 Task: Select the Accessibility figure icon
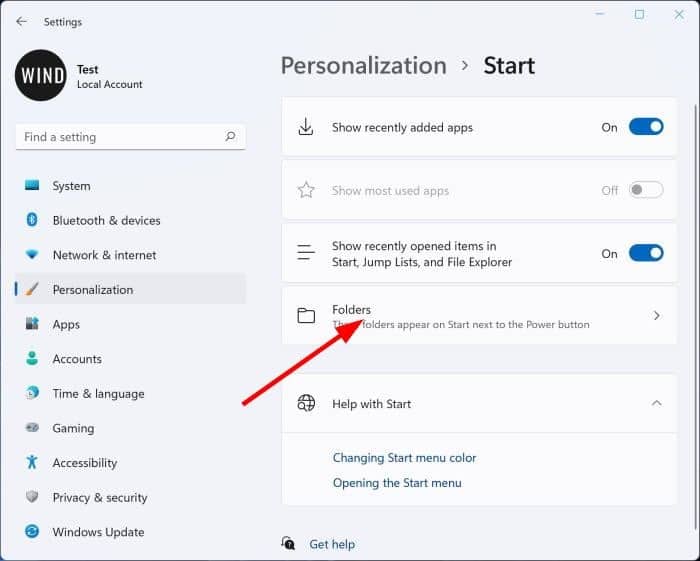pos(32,462)
